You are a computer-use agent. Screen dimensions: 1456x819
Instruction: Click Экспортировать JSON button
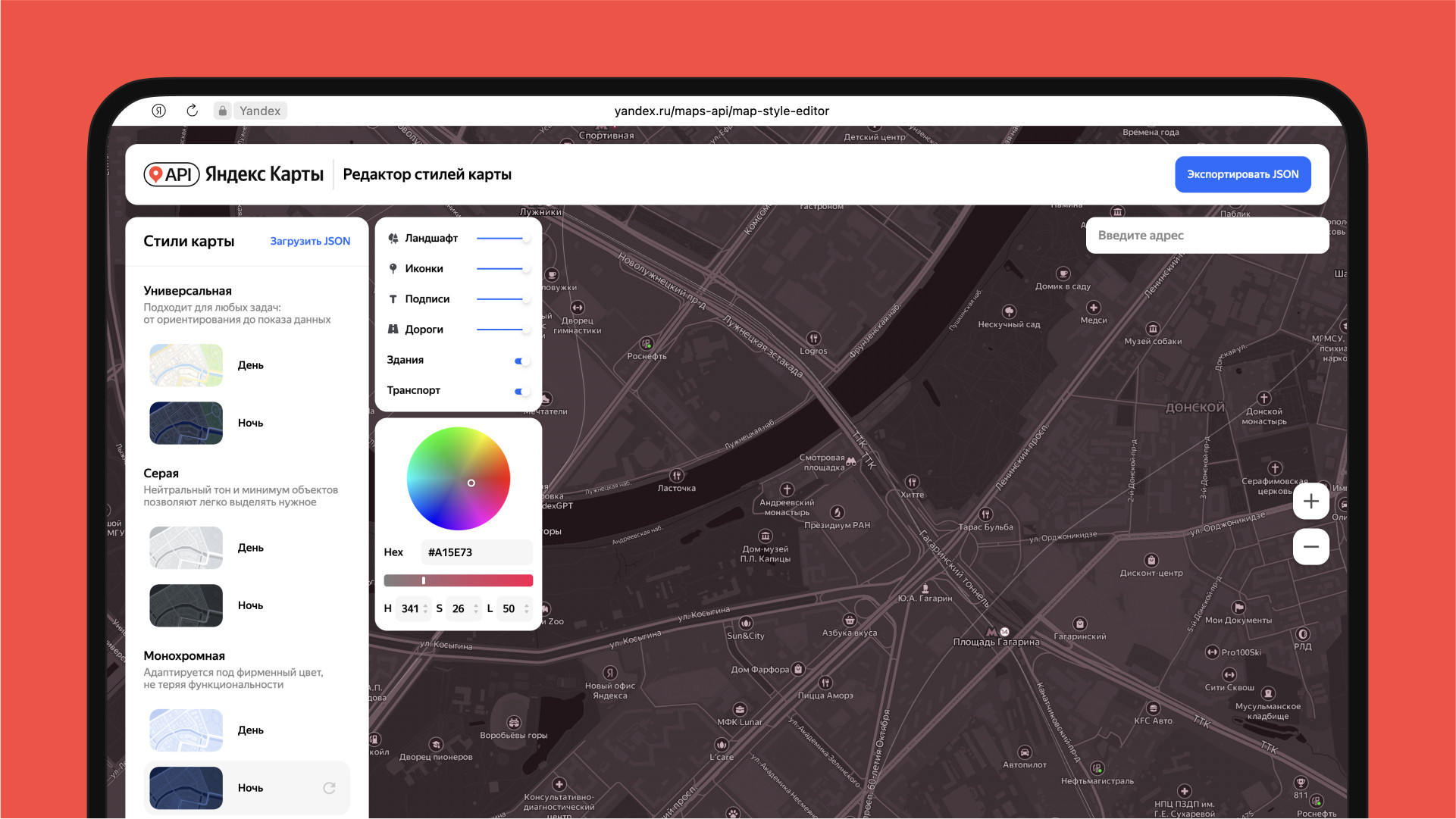tap(1242, 174)
